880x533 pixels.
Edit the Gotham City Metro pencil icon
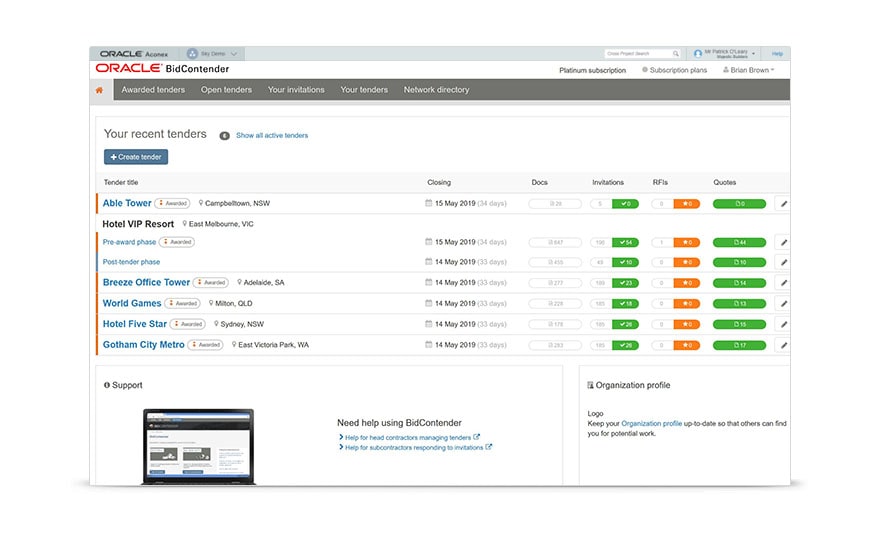coord(783,345)
